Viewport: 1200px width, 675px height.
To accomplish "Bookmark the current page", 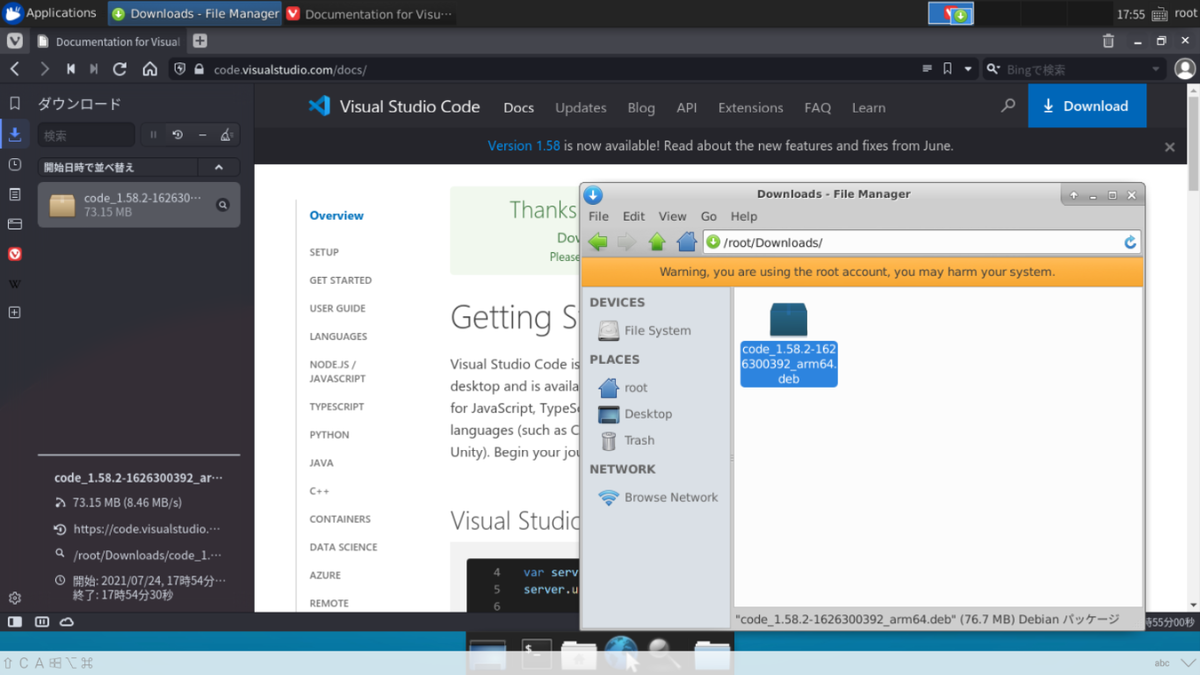I will click(947, 69).
